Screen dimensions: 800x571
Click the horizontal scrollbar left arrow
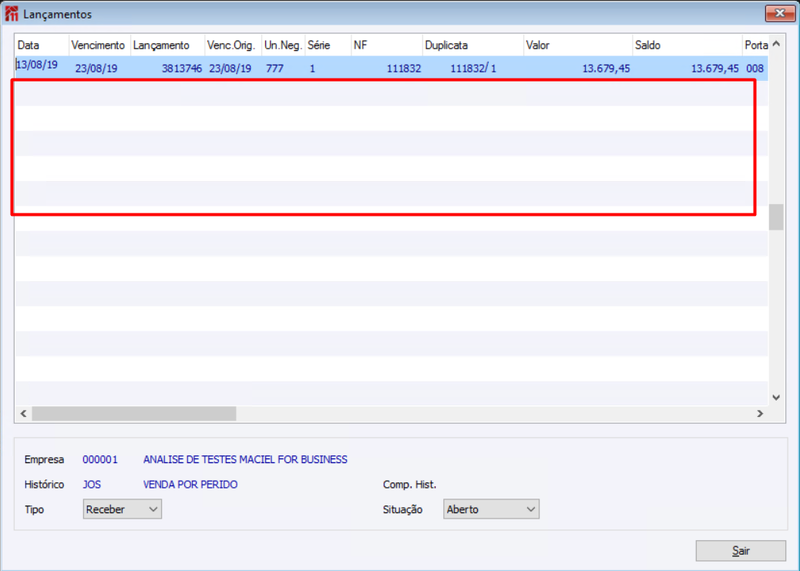(23, 413)
